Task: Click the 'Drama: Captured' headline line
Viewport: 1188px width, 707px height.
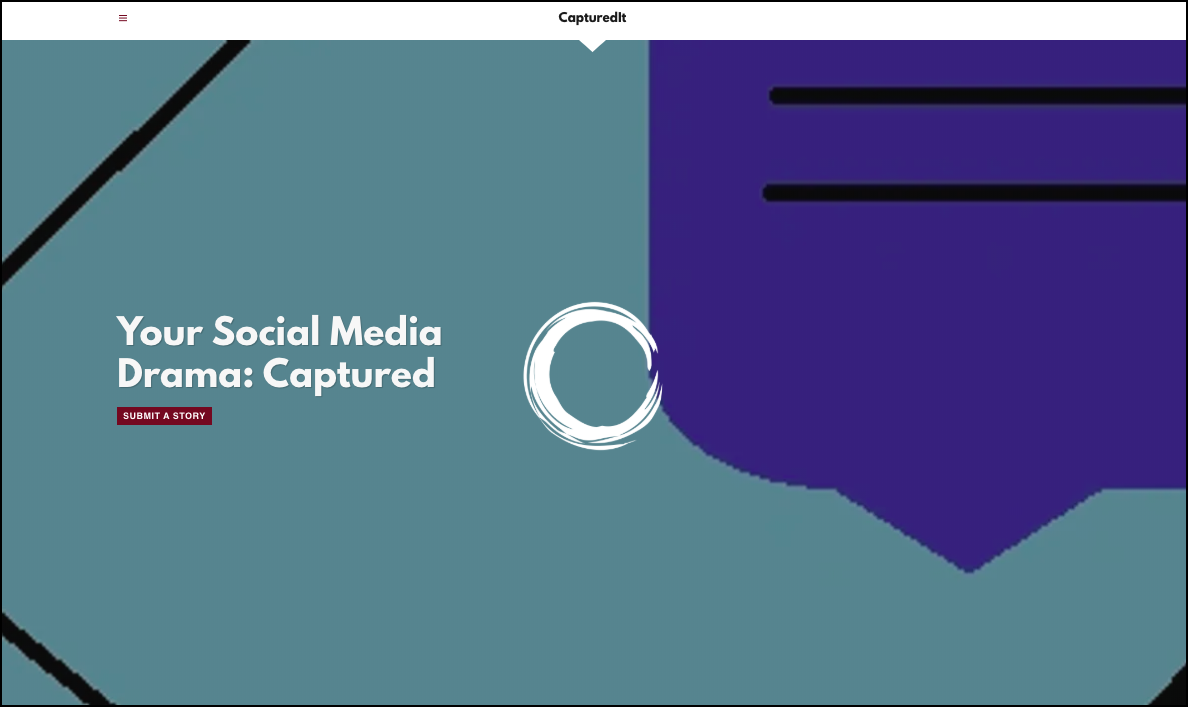Action: click(276, 374)
